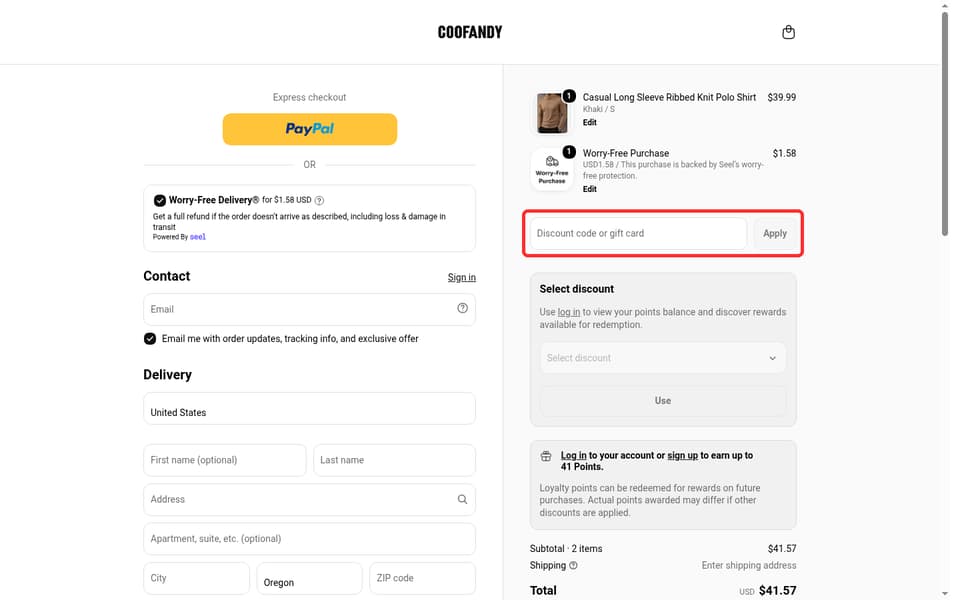
Task: Focus the Last name field
Action: click(394, 460)
